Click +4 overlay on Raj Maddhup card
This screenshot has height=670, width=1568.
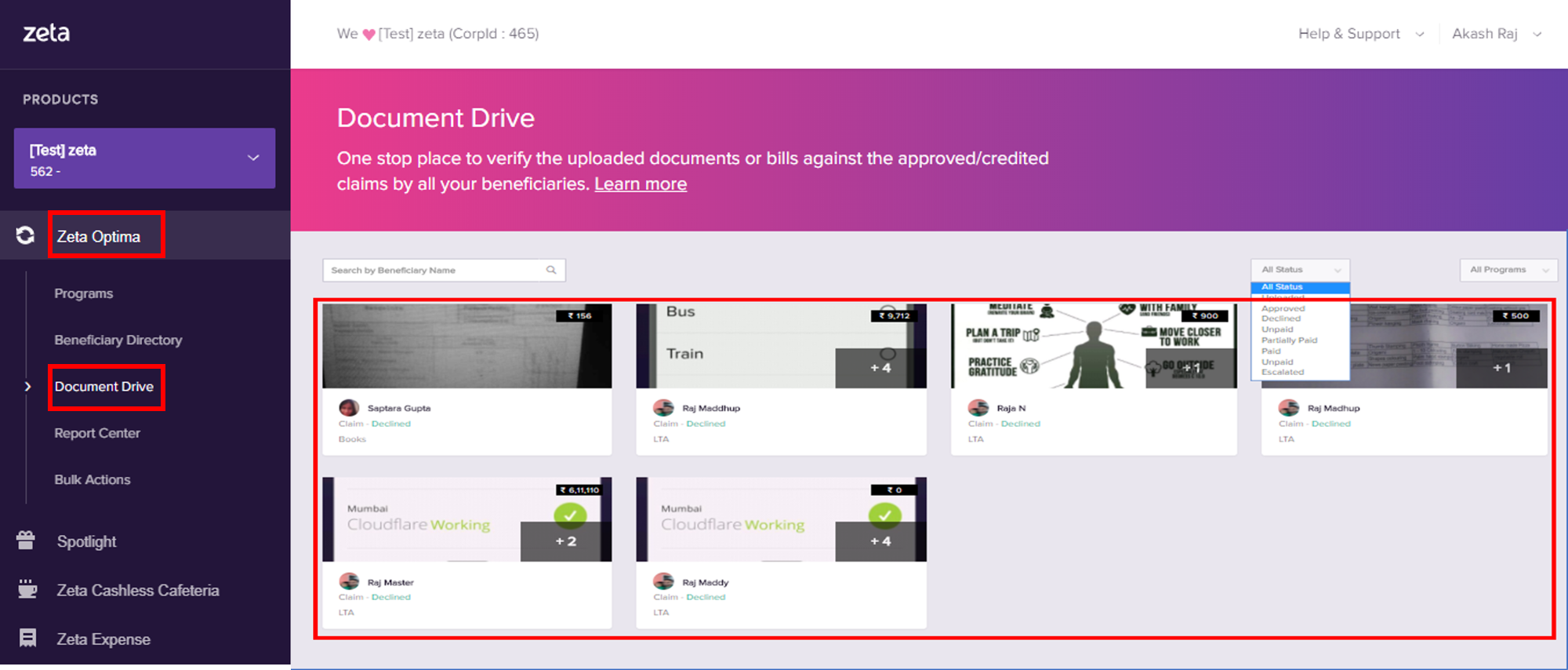coord(880,368)
